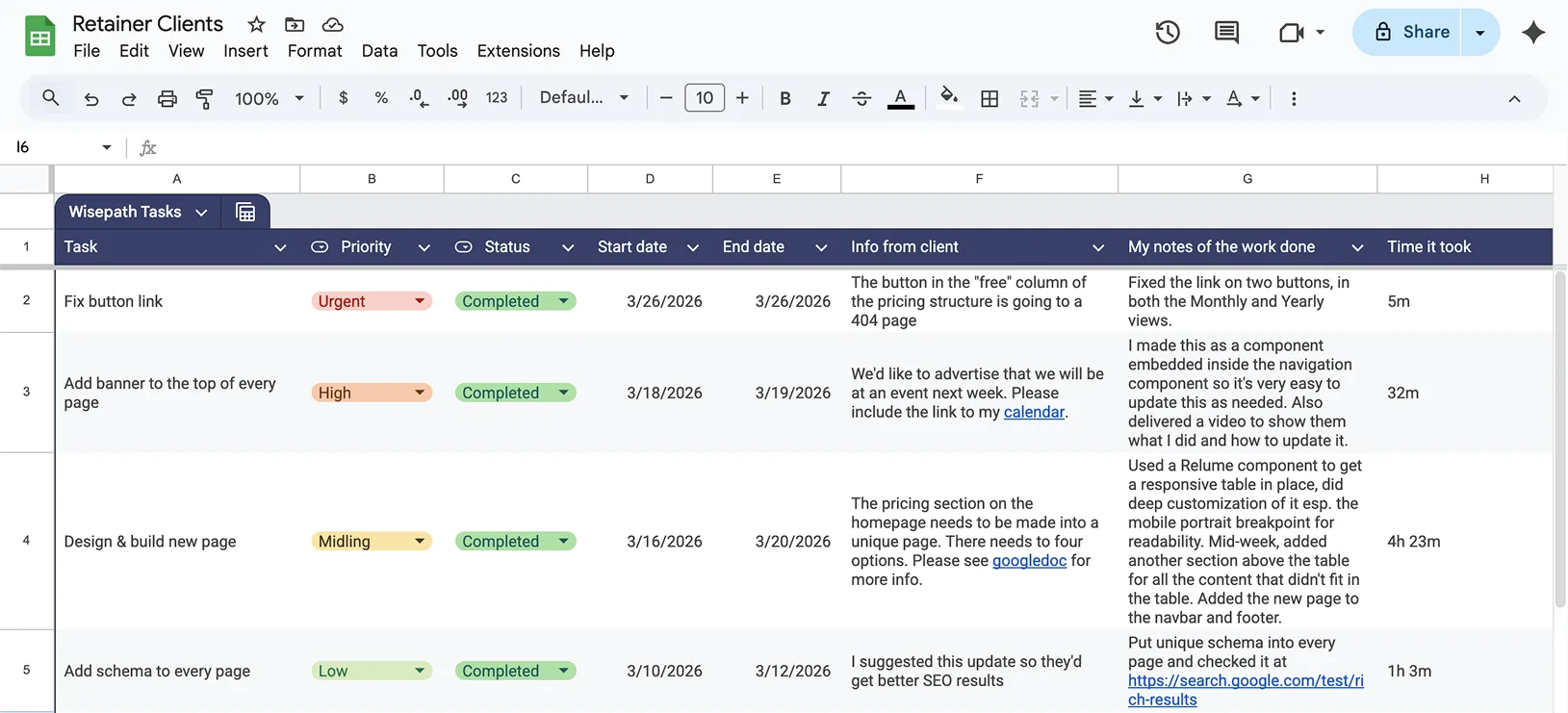Click the font size field showing 10

[x=705, y=98]
